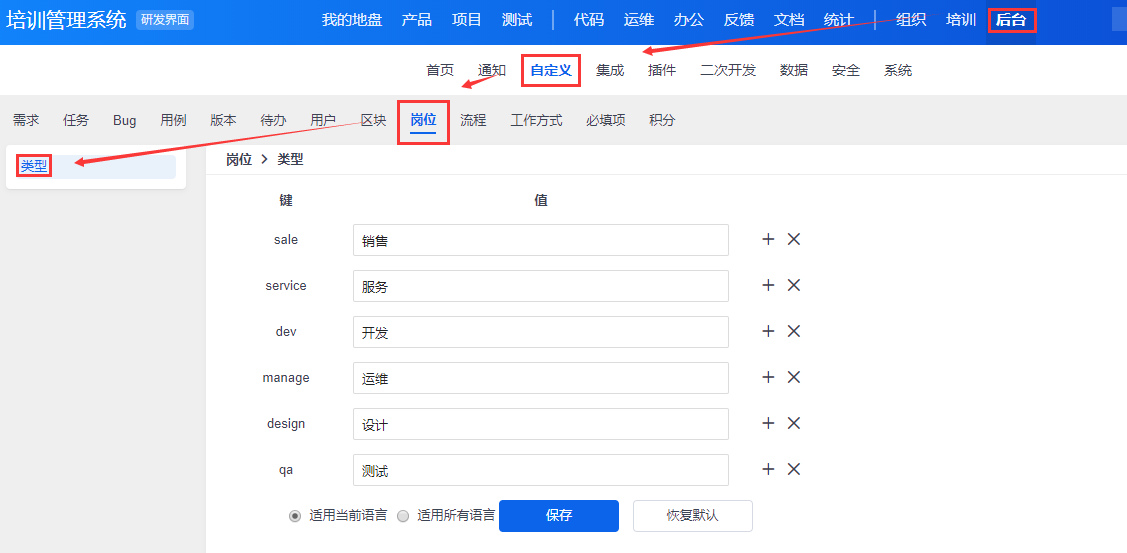Add a row after the manage entry
This screenshot has height=553, width=1127.
tap(768, 378)
